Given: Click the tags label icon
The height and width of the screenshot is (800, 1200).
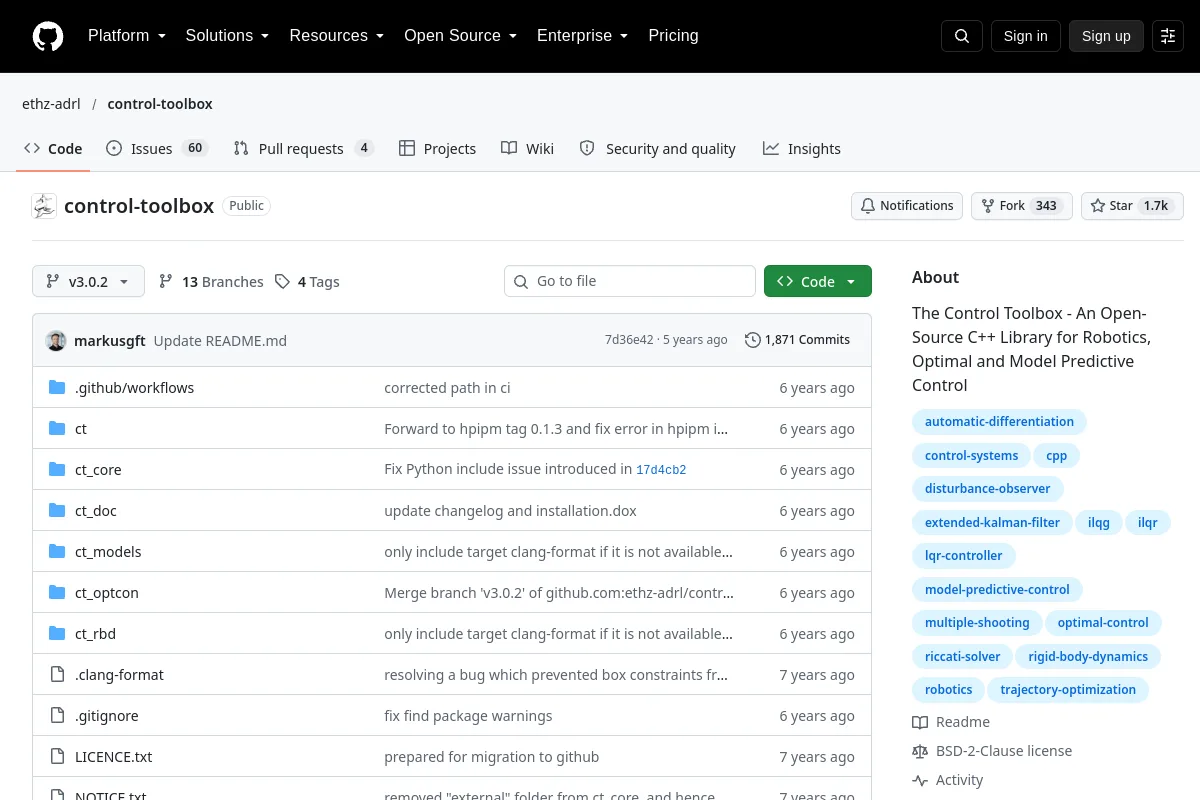Looking at the screenshot, I should (283, 282).
